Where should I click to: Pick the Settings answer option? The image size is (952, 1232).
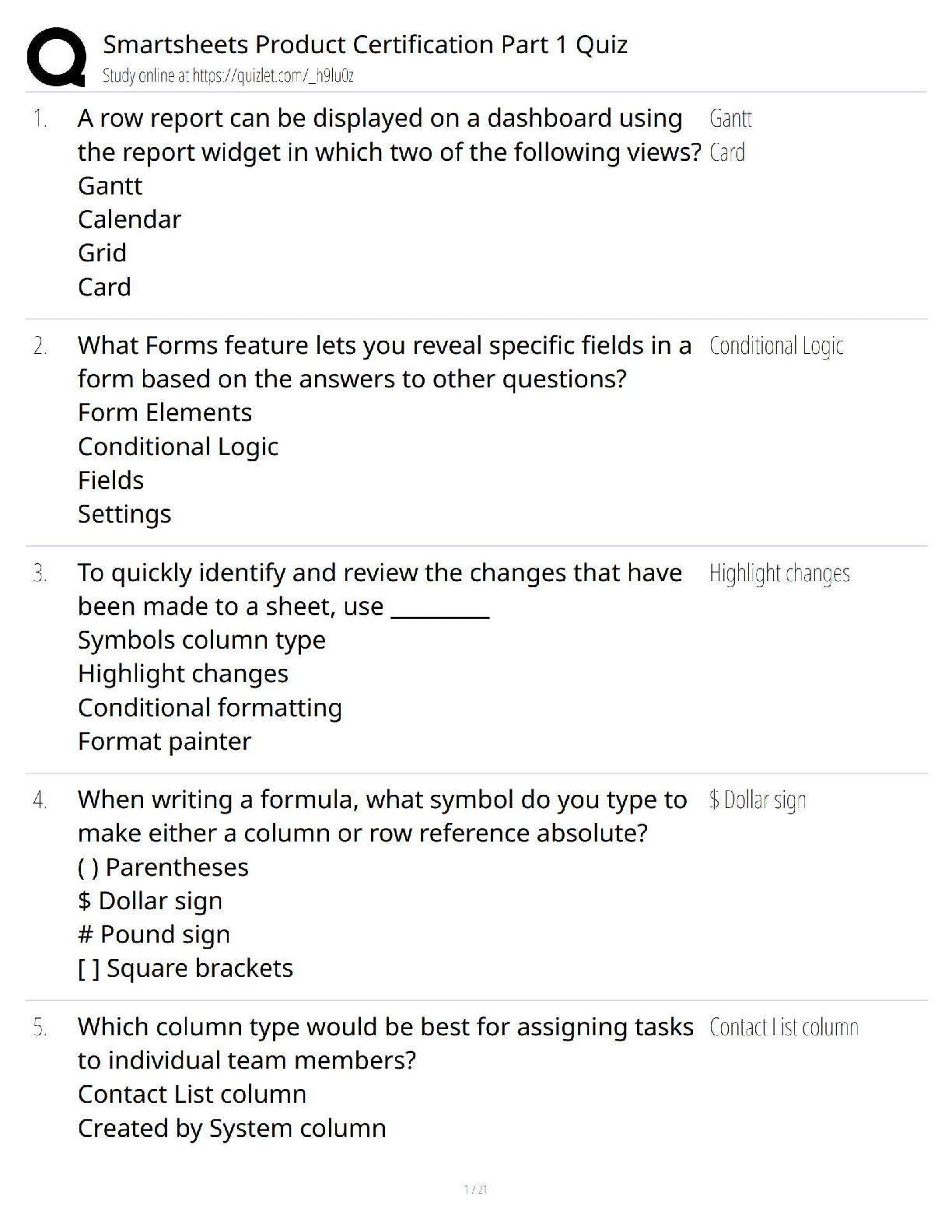tap(124, 514)
